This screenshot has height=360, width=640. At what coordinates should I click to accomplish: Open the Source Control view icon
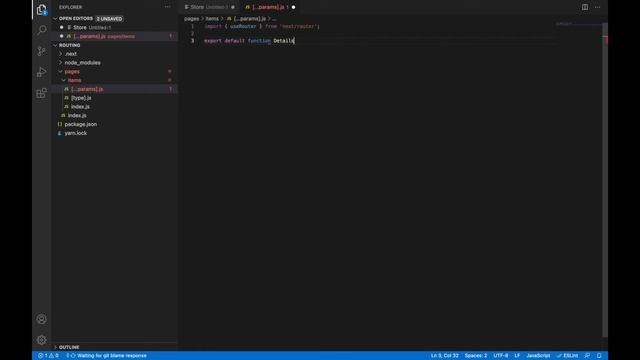pos(41,51)
